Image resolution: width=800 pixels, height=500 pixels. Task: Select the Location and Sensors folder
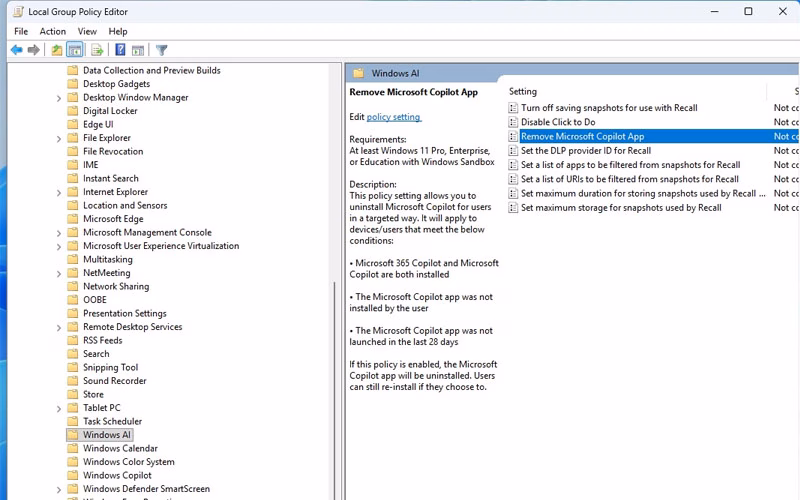pos(125,205)
